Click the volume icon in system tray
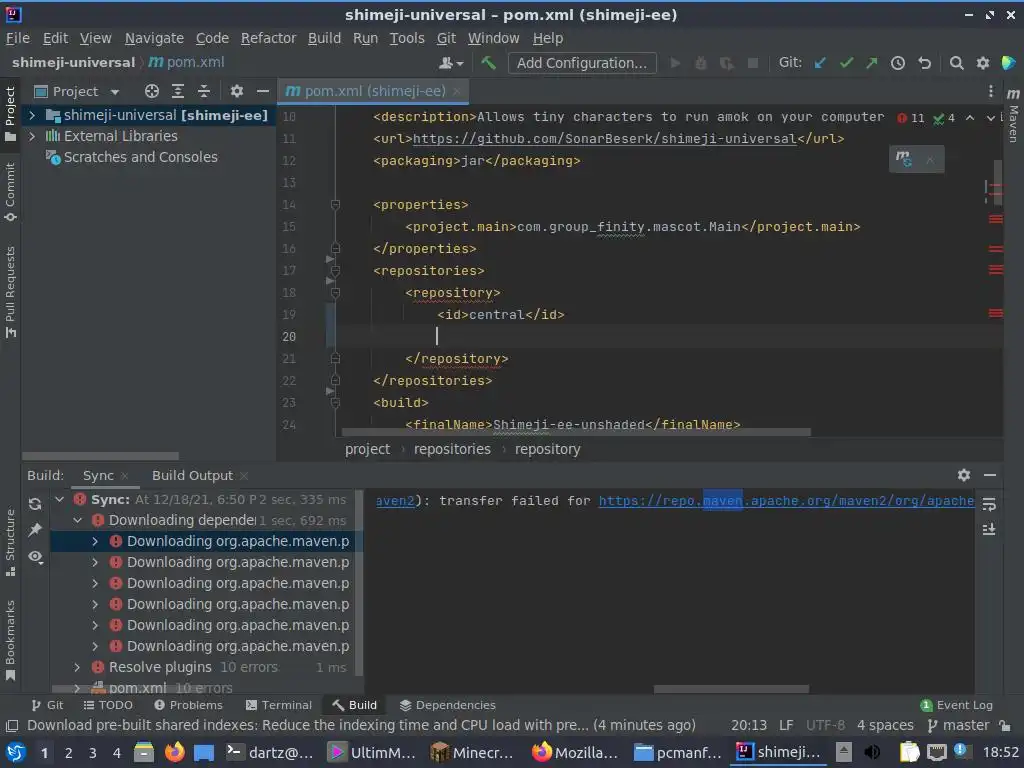The height and width of the screenshot is (768, 1024). point(872,752)
